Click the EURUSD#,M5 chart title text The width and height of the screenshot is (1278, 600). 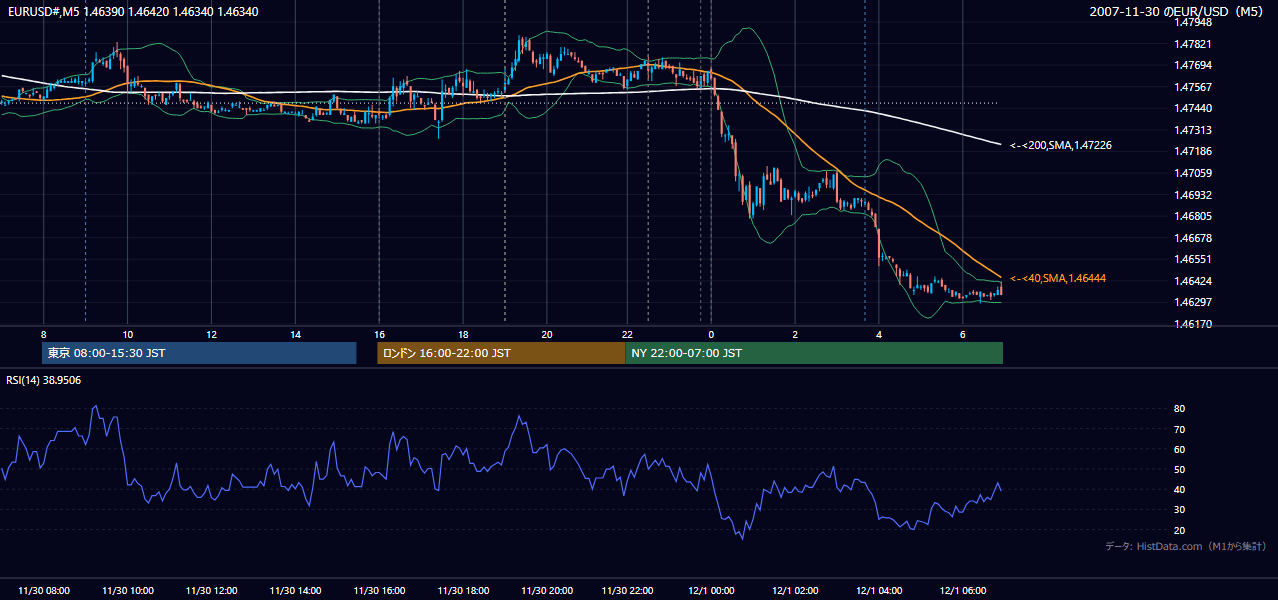tap(132, 11)
